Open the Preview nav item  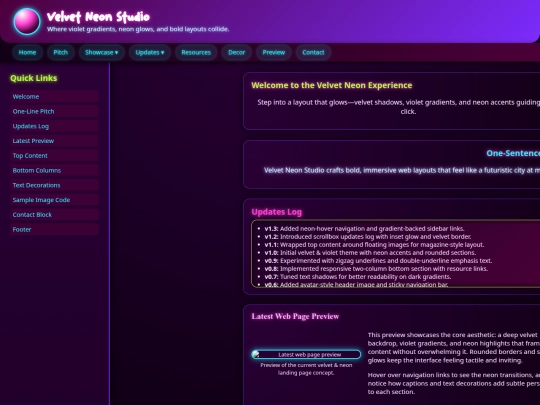(274, 52)
